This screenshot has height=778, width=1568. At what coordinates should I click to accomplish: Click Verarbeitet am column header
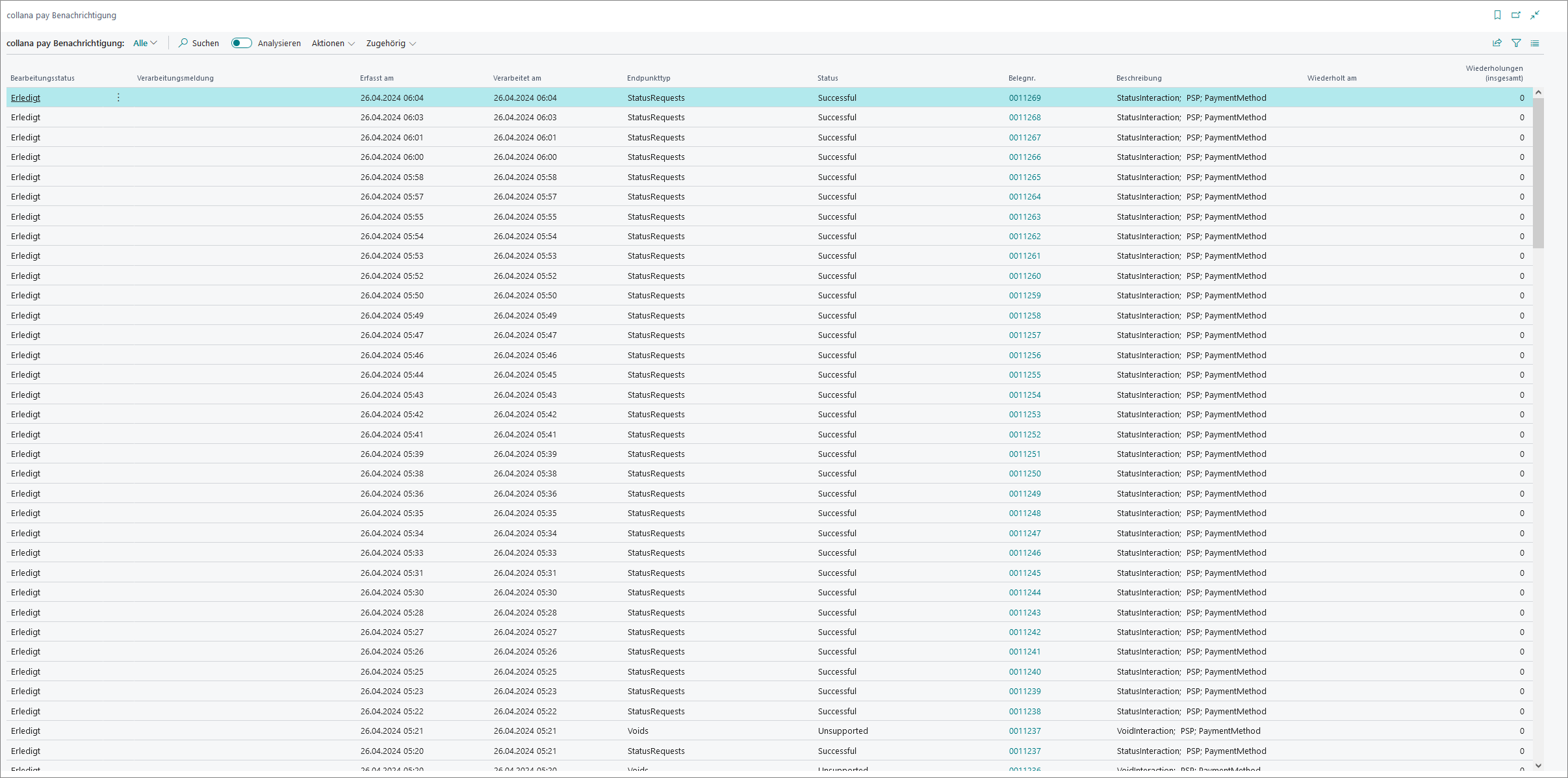(x=517, y=78)
